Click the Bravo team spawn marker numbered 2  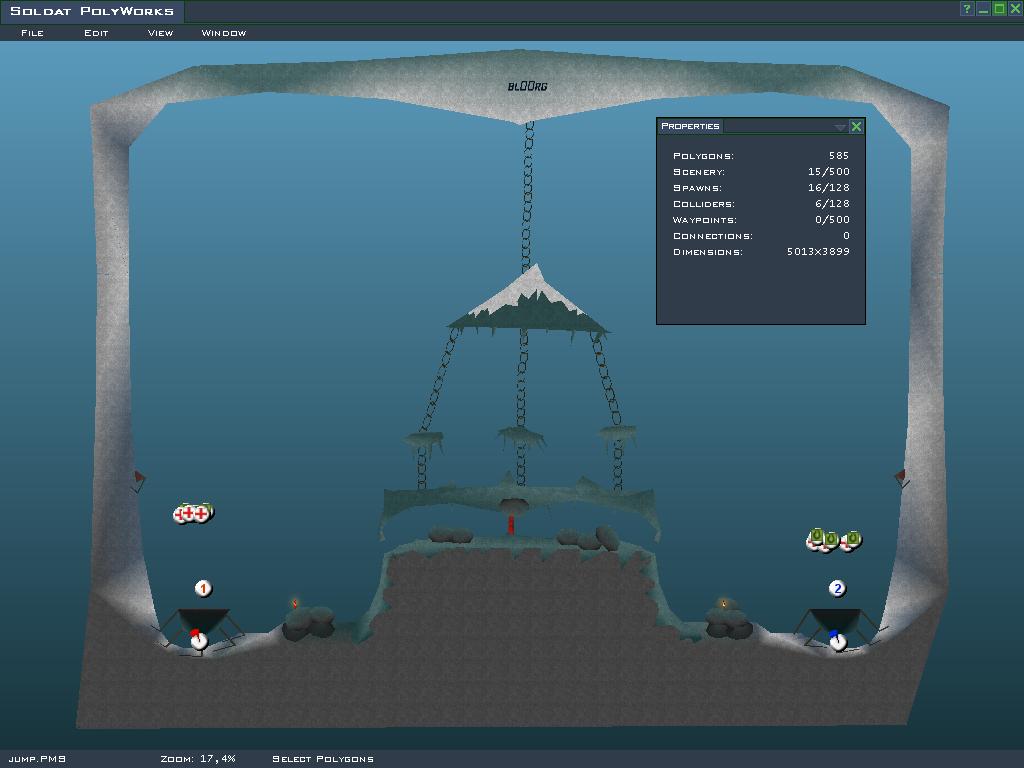pyautogui.click(x=838, y=589)
